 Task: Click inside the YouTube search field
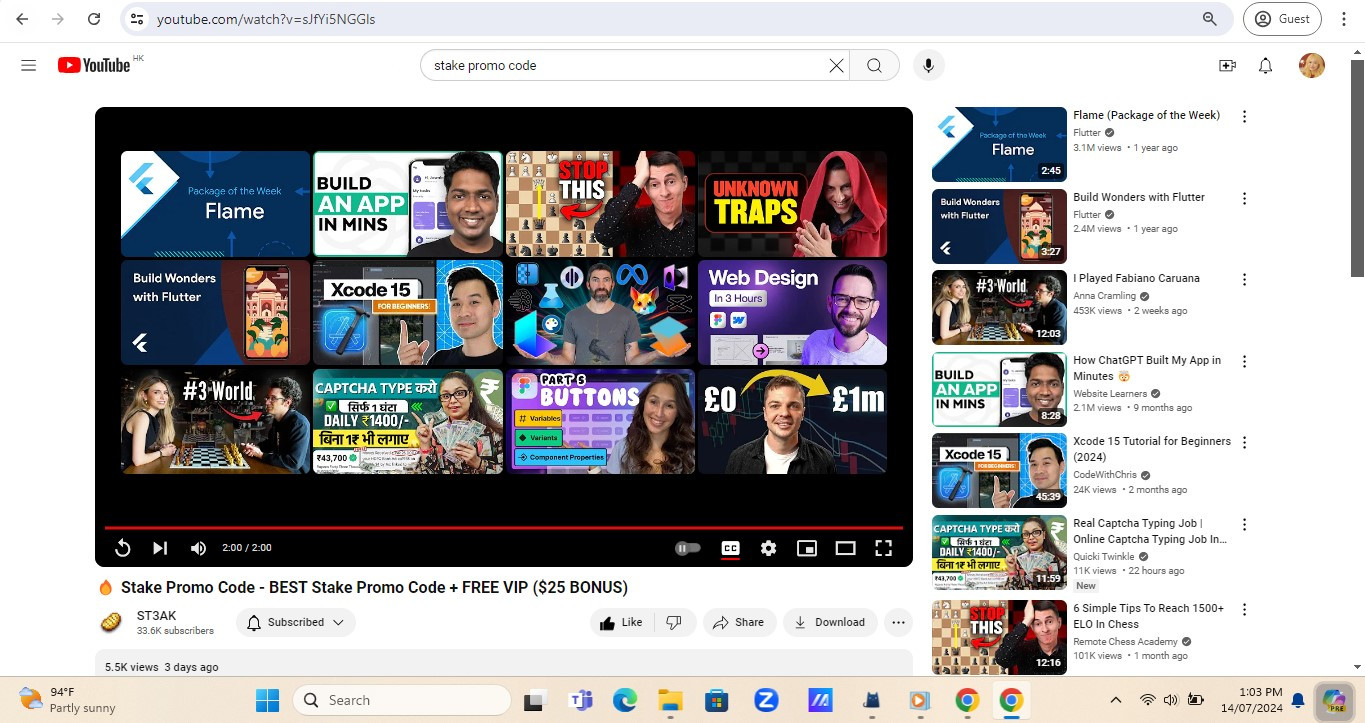625,66
